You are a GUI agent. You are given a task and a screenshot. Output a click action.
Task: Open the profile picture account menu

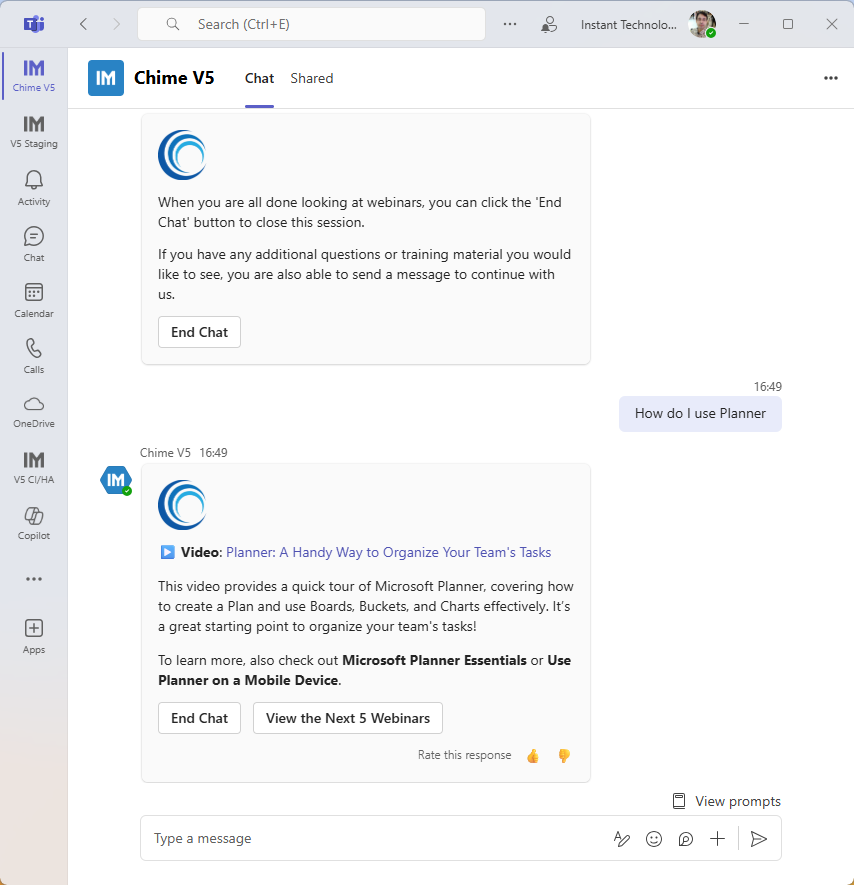[702, 24]
